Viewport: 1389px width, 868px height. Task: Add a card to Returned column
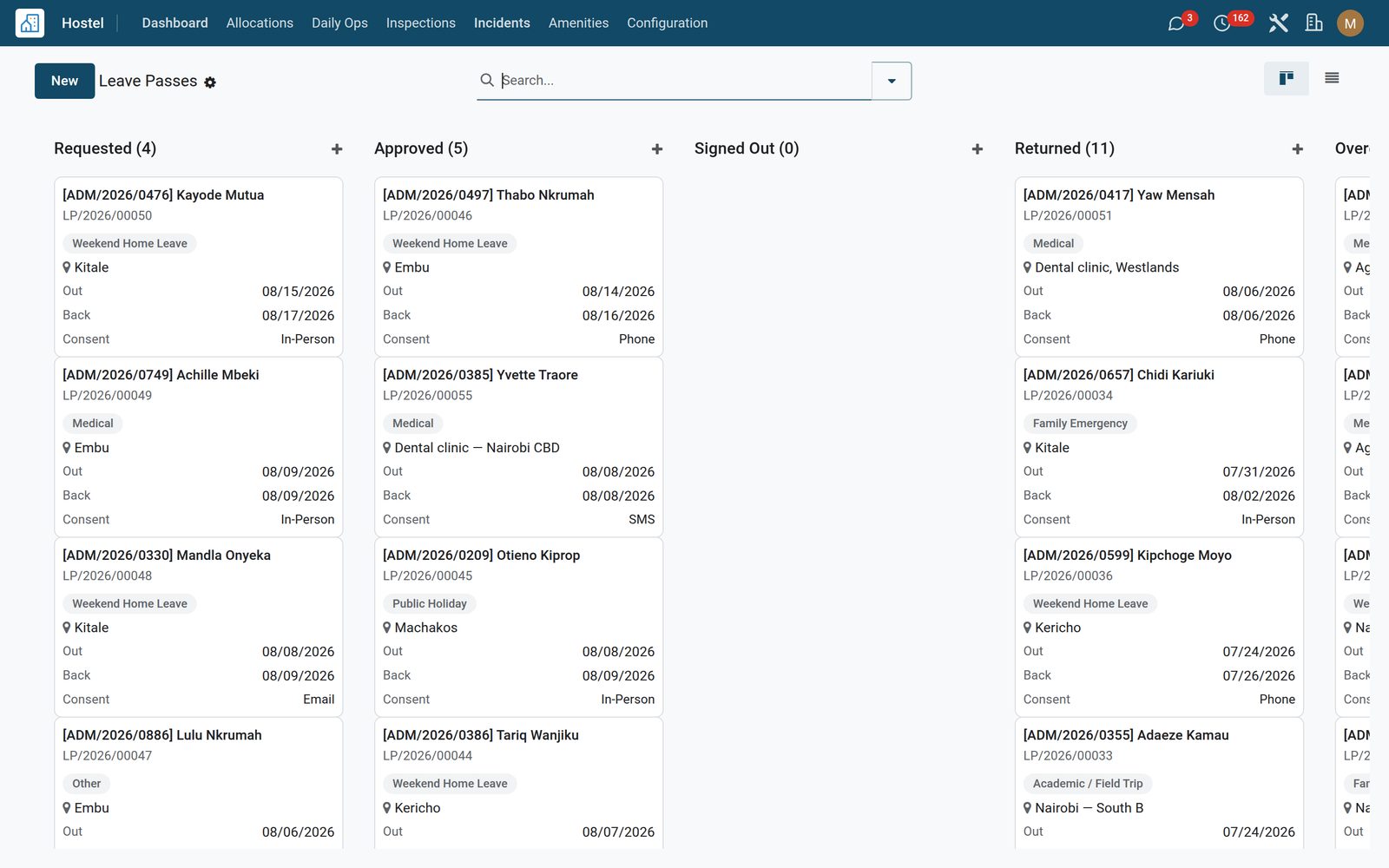[x=1298, y=149]
